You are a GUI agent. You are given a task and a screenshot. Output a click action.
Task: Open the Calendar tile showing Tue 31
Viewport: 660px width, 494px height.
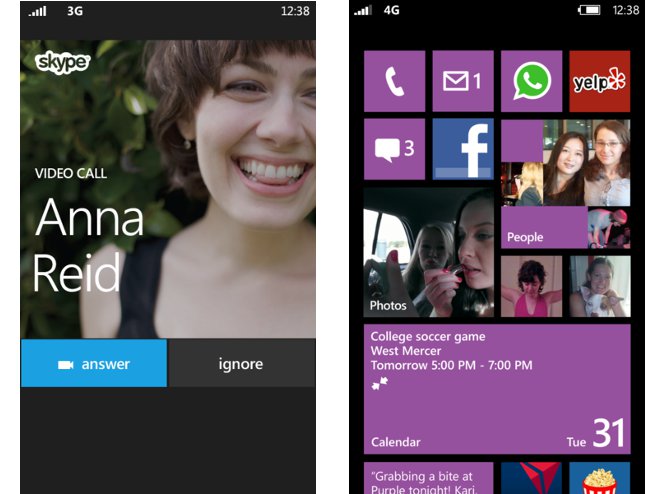(497, 389)
